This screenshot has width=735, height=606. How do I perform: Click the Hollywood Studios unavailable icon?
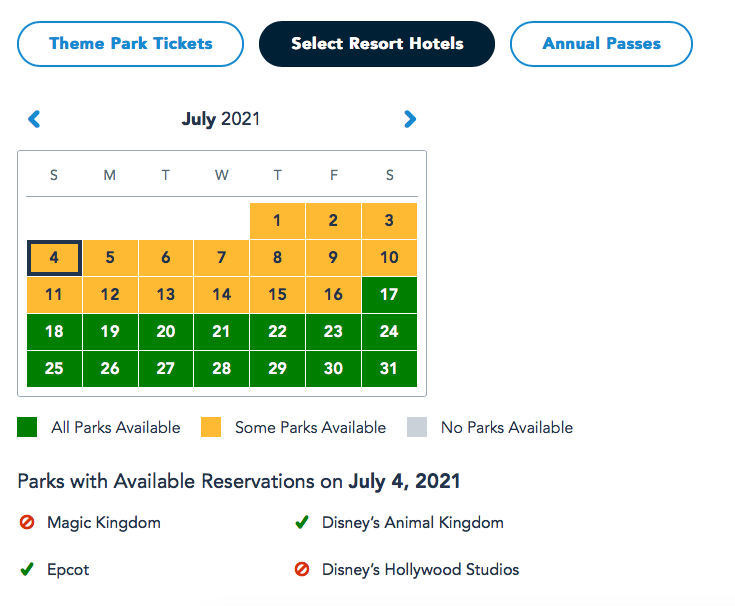(301, 570)
